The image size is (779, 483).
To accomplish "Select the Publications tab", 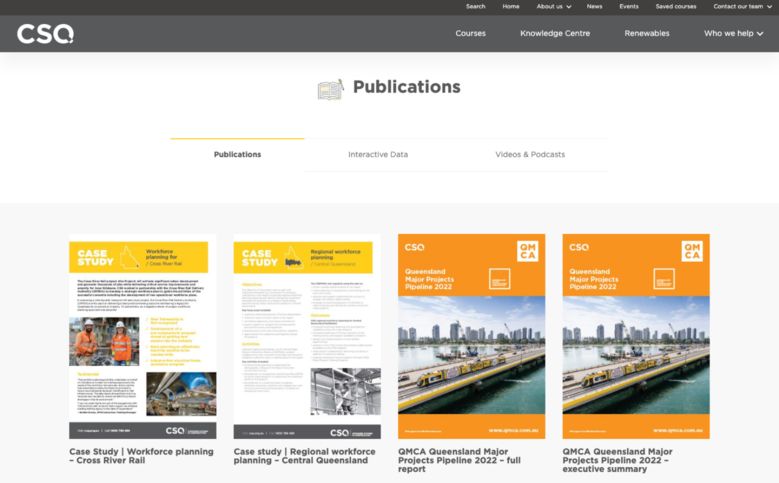I will 237,155.
